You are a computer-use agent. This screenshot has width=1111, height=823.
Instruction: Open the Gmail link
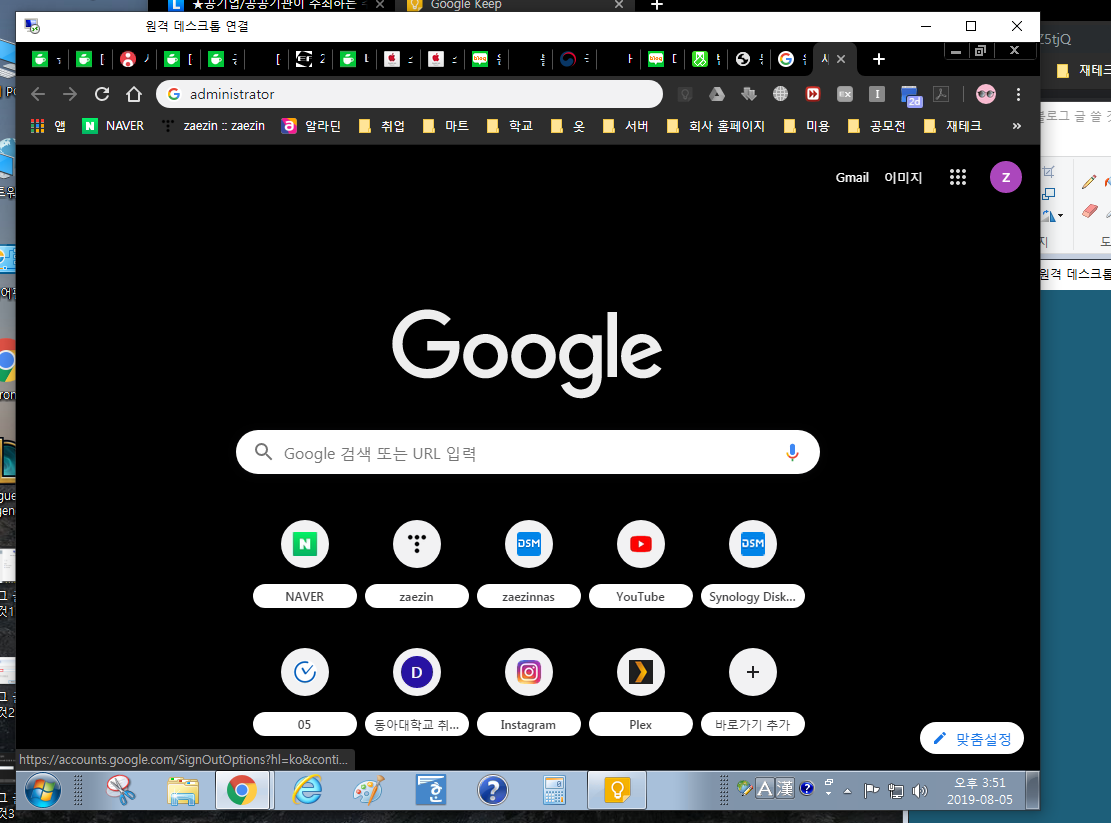click(852, 178)
